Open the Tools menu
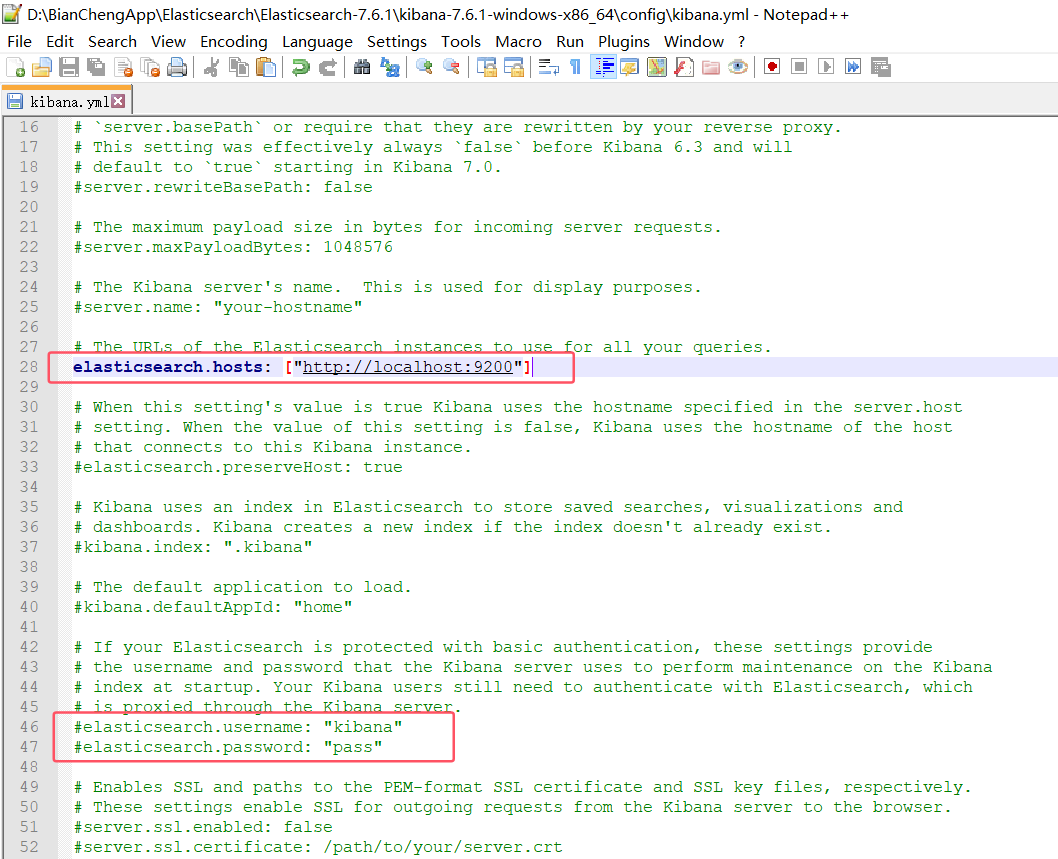Image resolution: width=1058 pixels, height=859 pixels. click(461, 42)
